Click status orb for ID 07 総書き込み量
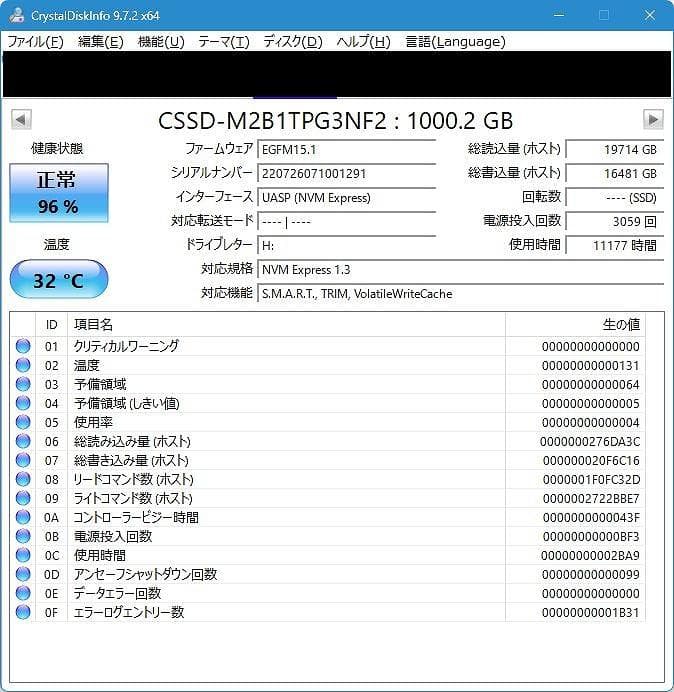The width and height of the screenshot is (674, 692). [23, 460]
